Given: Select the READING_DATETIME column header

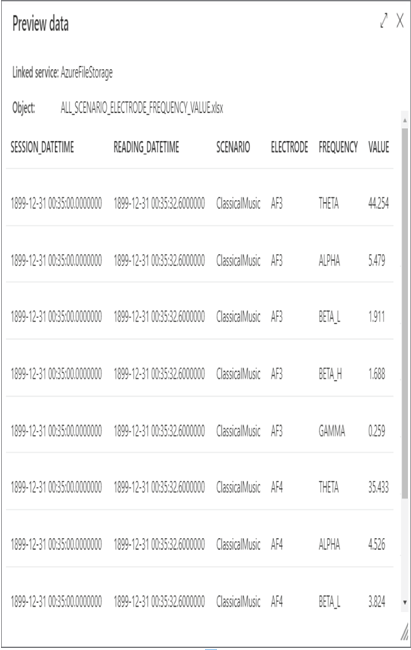Looking at the screenshot, I should tap(146, 147).
